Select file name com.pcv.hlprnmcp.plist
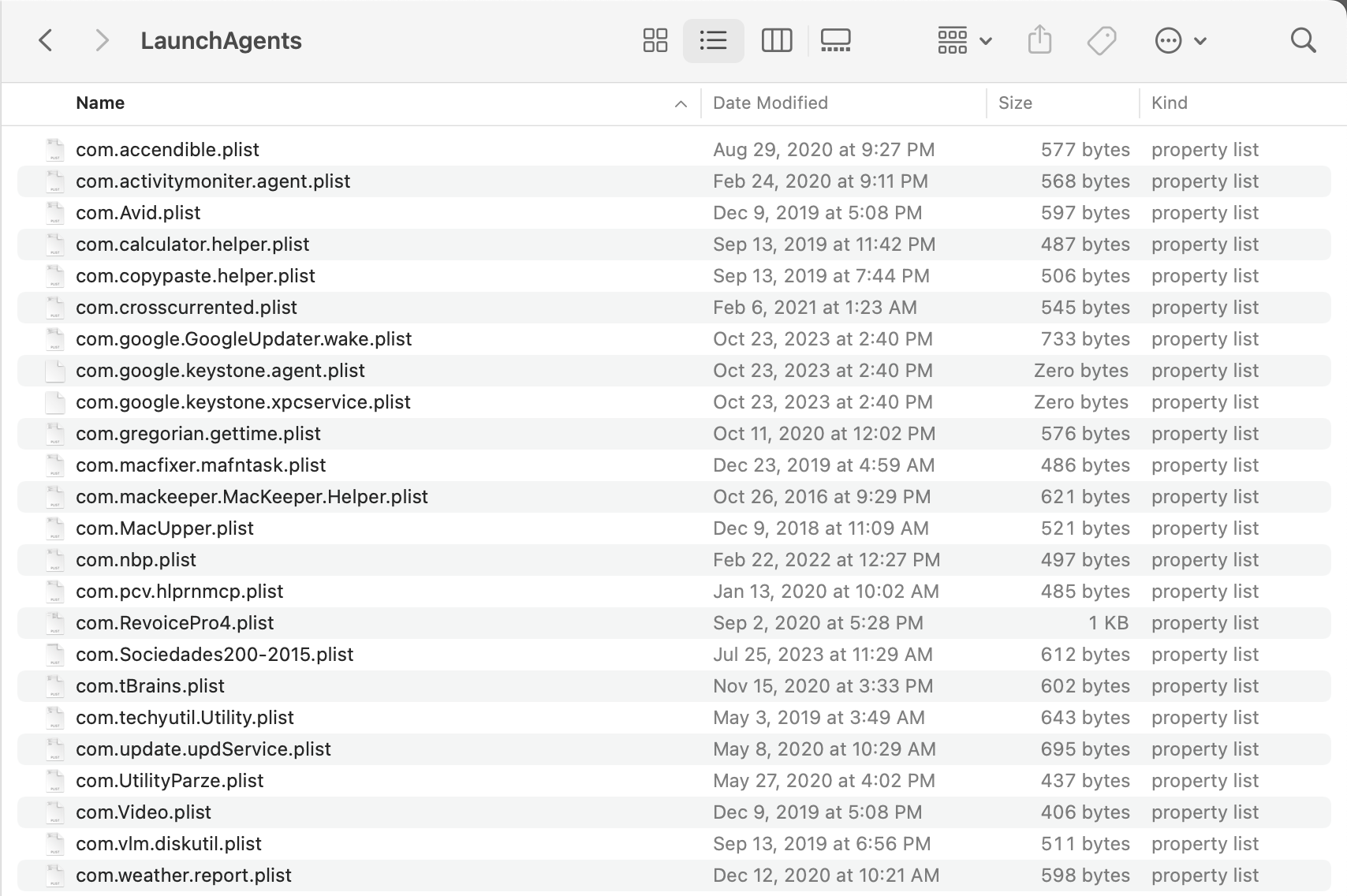 tap(180, 592)
